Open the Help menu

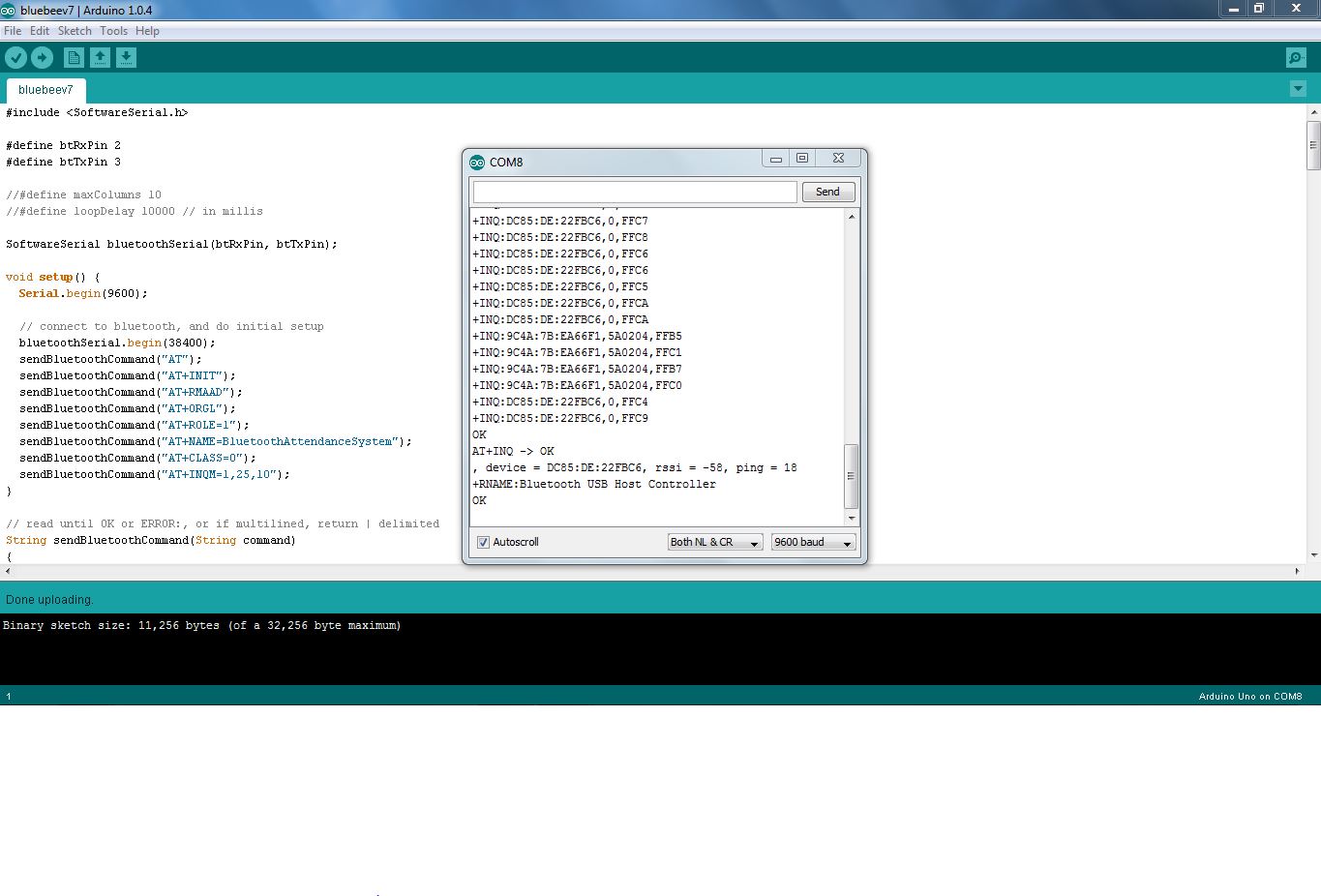coord(147,31)
